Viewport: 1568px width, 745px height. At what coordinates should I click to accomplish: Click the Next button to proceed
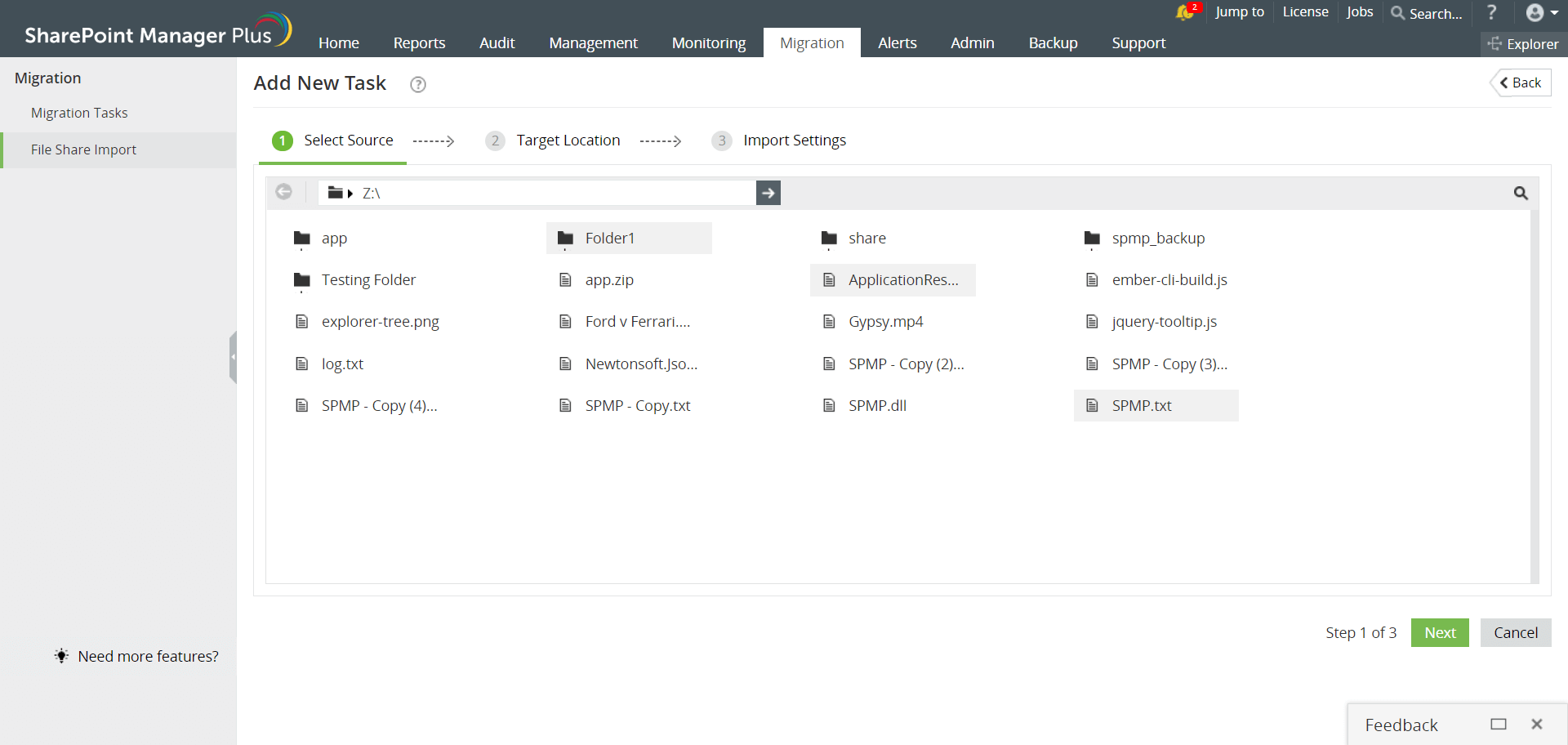click(1439, 632)
